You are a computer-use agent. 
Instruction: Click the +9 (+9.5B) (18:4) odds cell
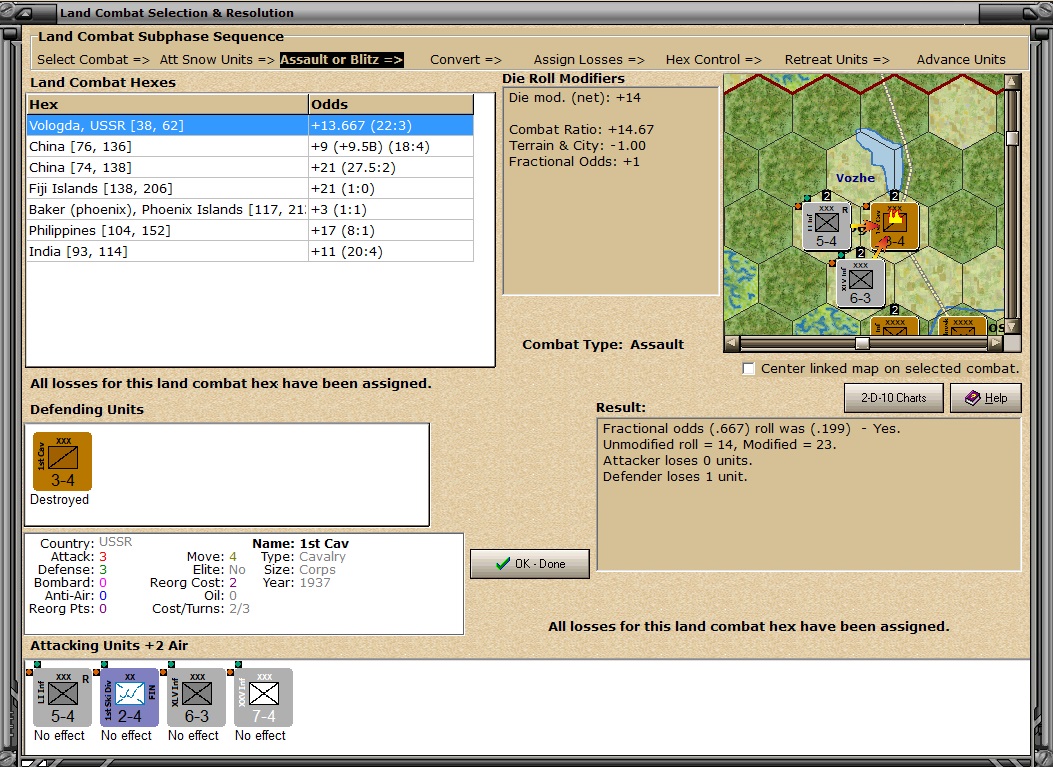(x=391, y=146)
